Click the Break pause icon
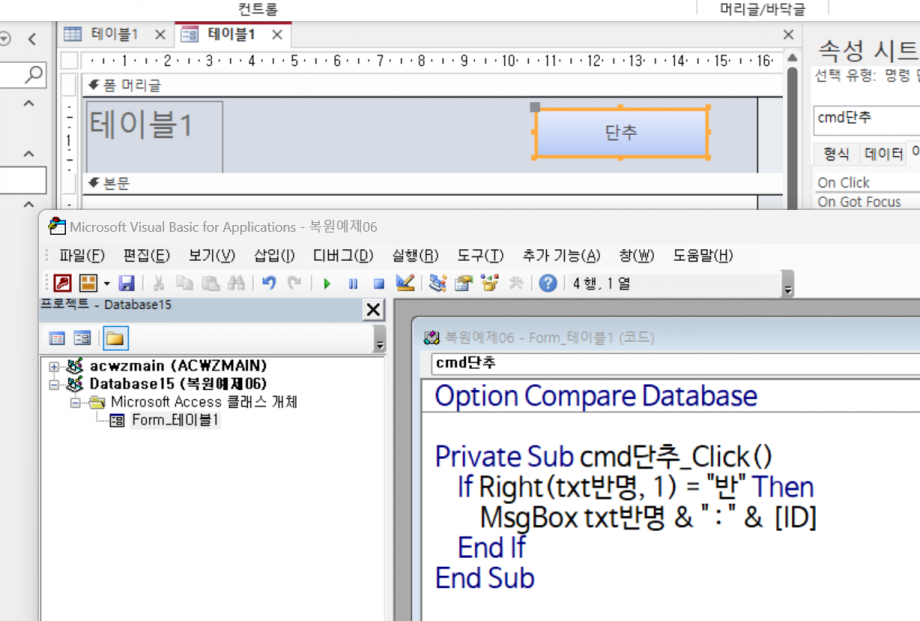 click(353, 284)
